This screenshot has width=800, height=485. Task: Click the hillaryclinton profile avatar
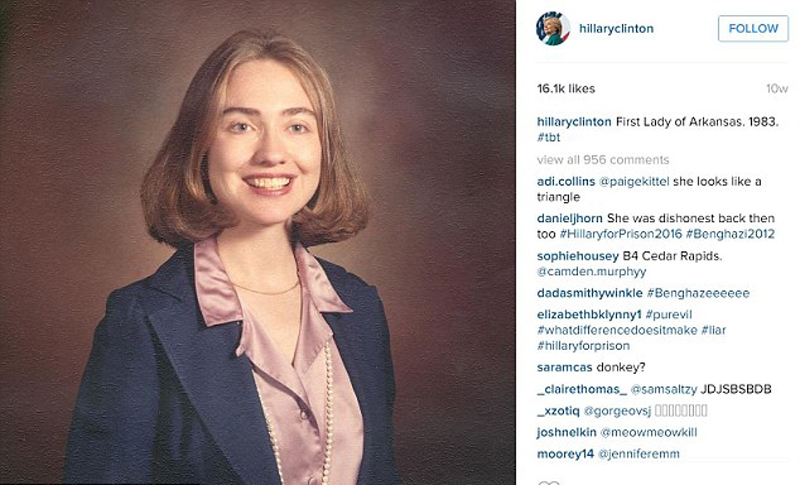(553, 29)
